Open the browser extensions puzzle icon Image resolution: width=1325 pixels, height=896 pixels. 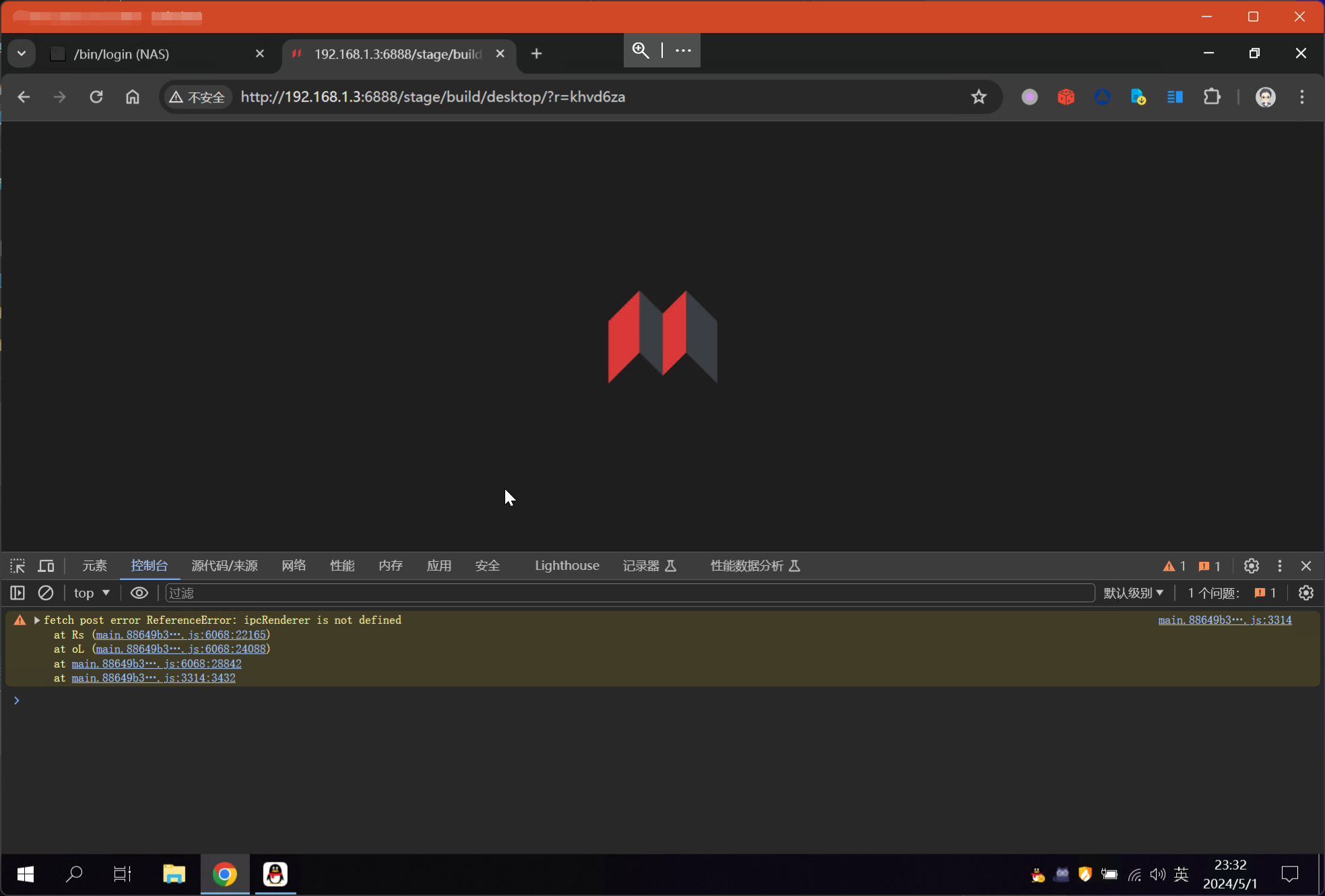1212,97
